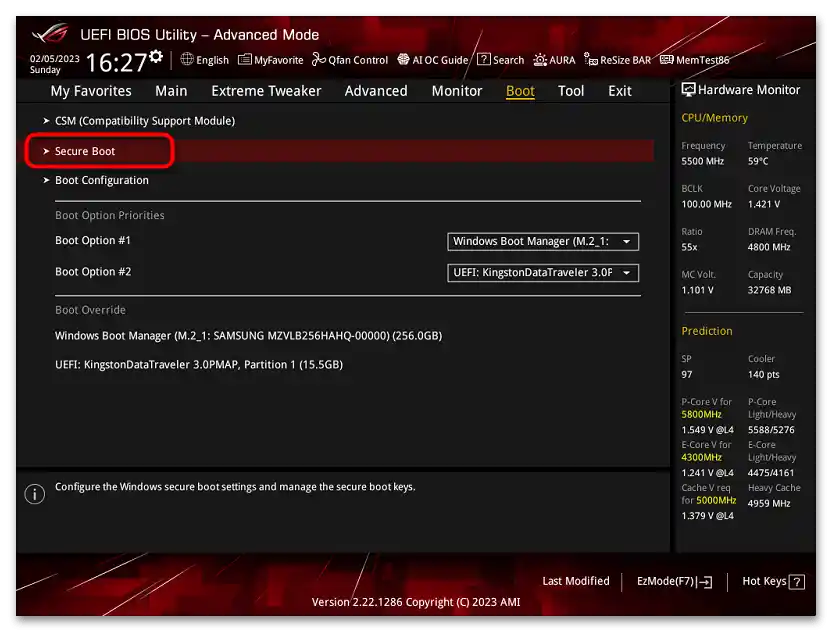View Last Modified settings list
This screenshot has width=832, height=632.
click(576, 581)
